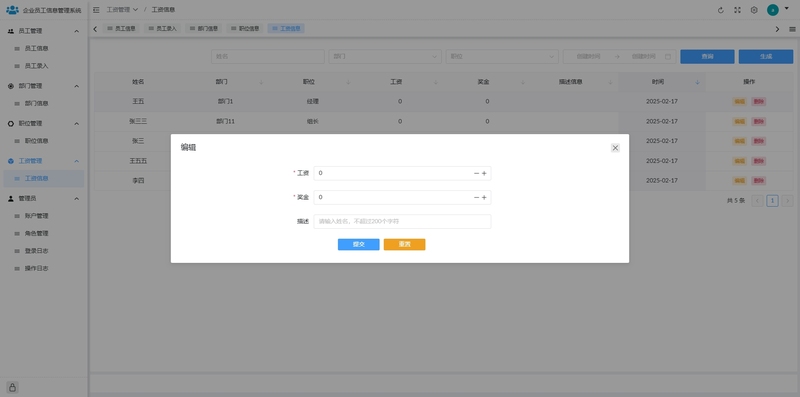The height and width of the screenshot is (397, 800).
Task: Sort by the 职位 column arrow
Action: click(348, 82)
